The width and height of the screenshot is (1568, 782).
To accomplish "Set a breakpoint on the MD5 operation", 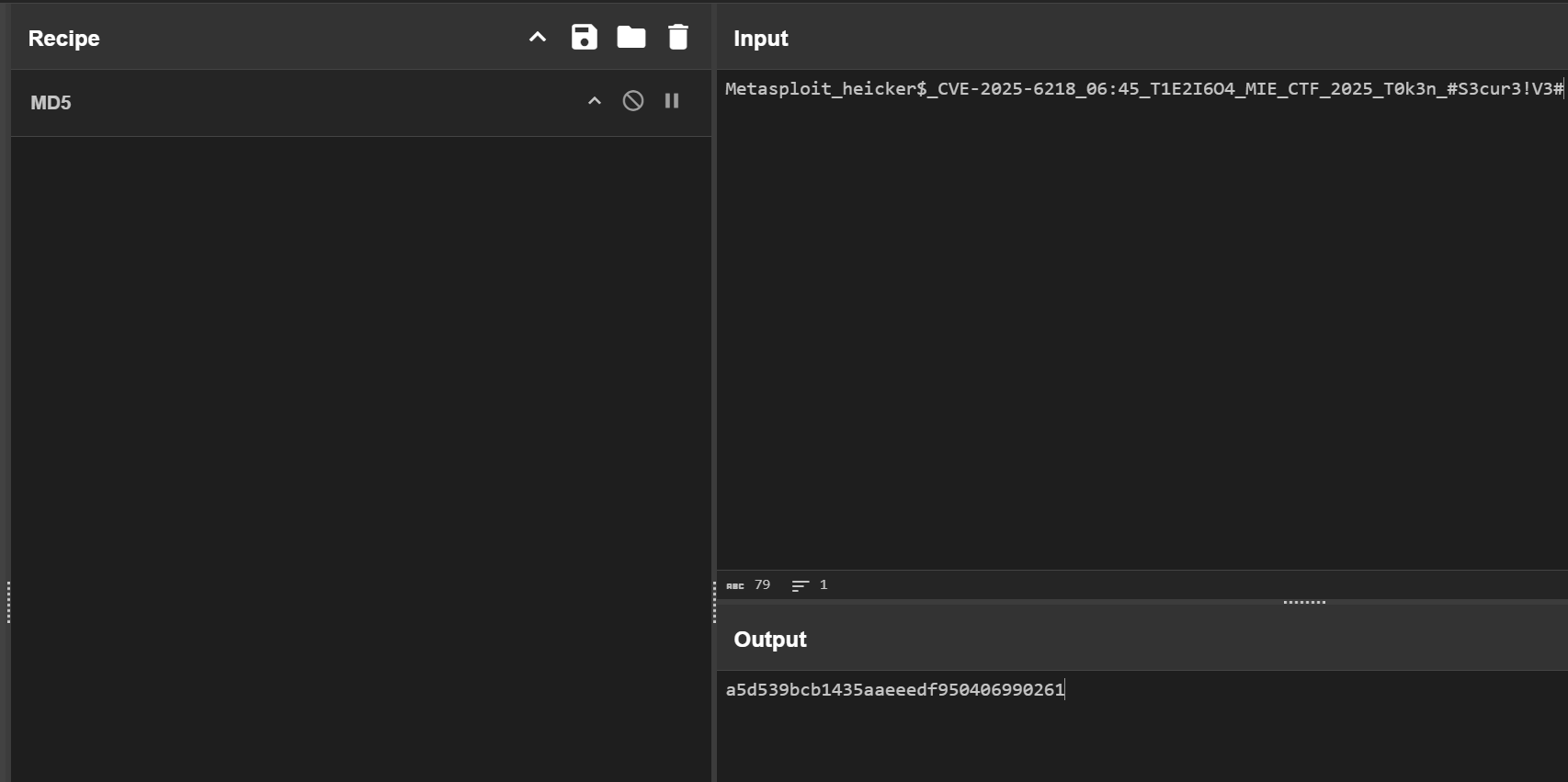I will pos(672,101).
